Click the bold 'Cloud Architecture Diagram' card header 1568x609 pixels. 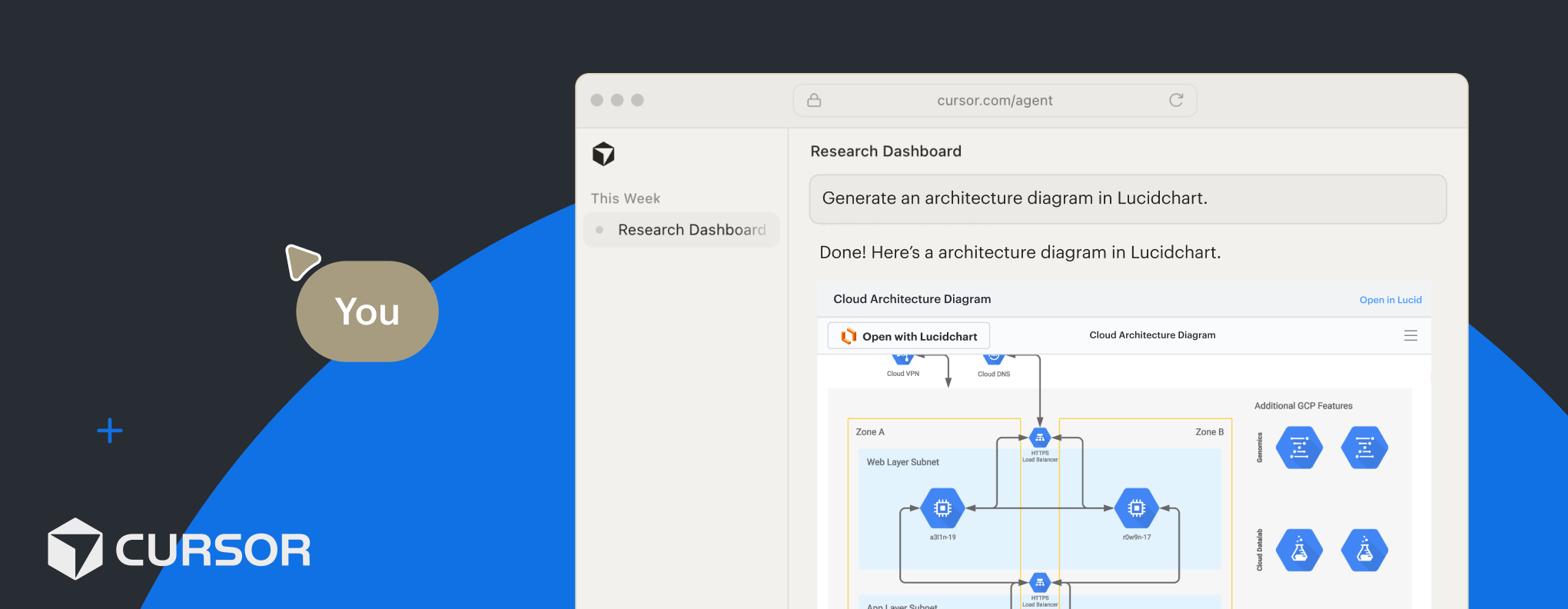click(x=912, y=299)
